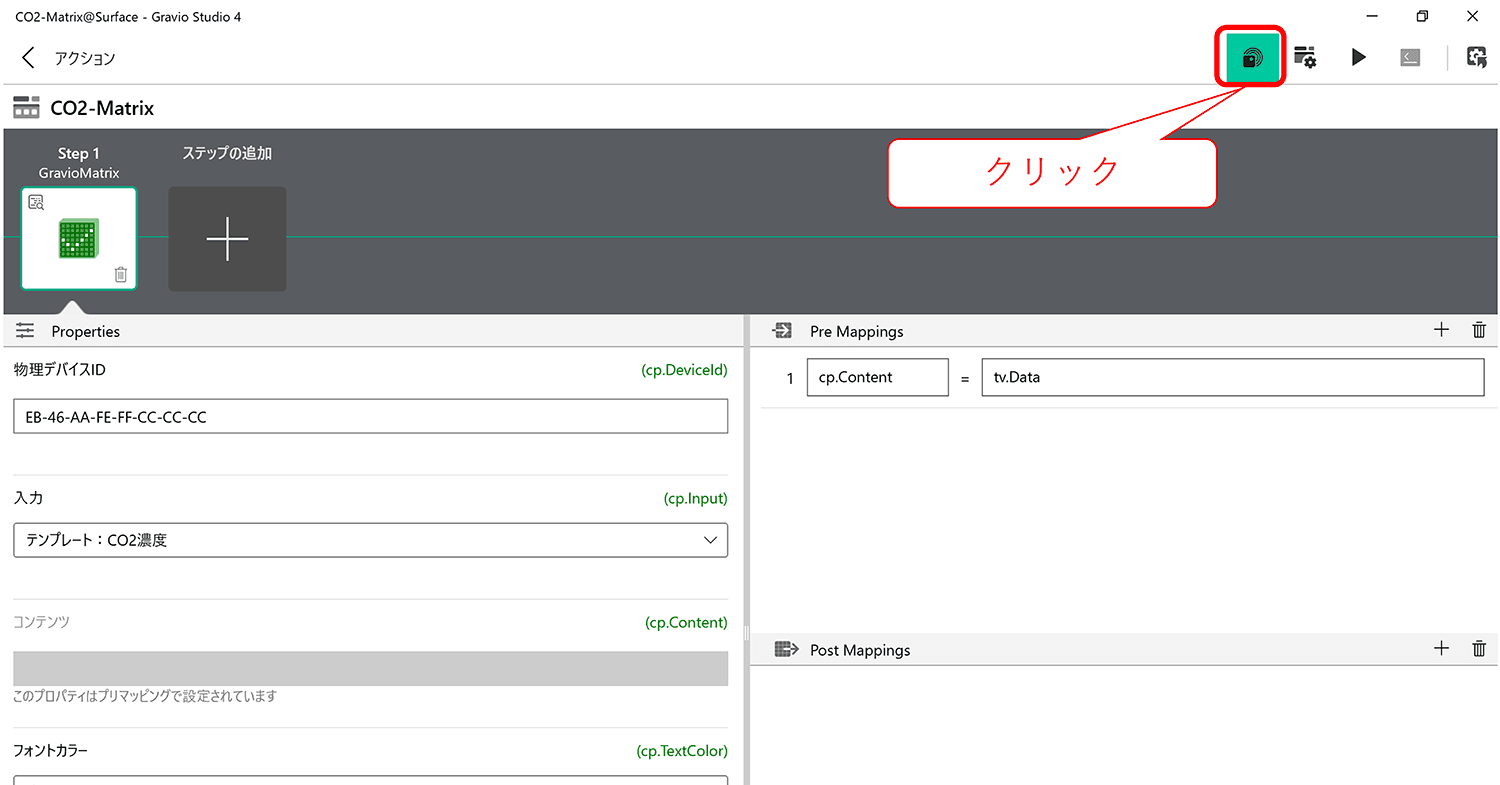Click the (cp.TextColor) property label

coord(682,750)
